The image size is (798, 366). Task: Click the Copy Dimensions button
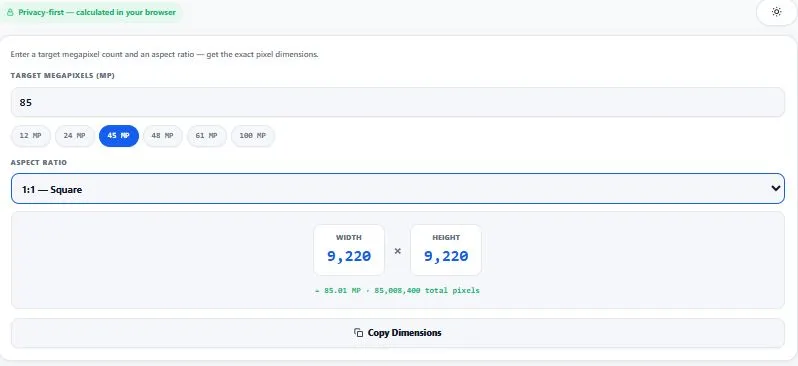[397, 333]
